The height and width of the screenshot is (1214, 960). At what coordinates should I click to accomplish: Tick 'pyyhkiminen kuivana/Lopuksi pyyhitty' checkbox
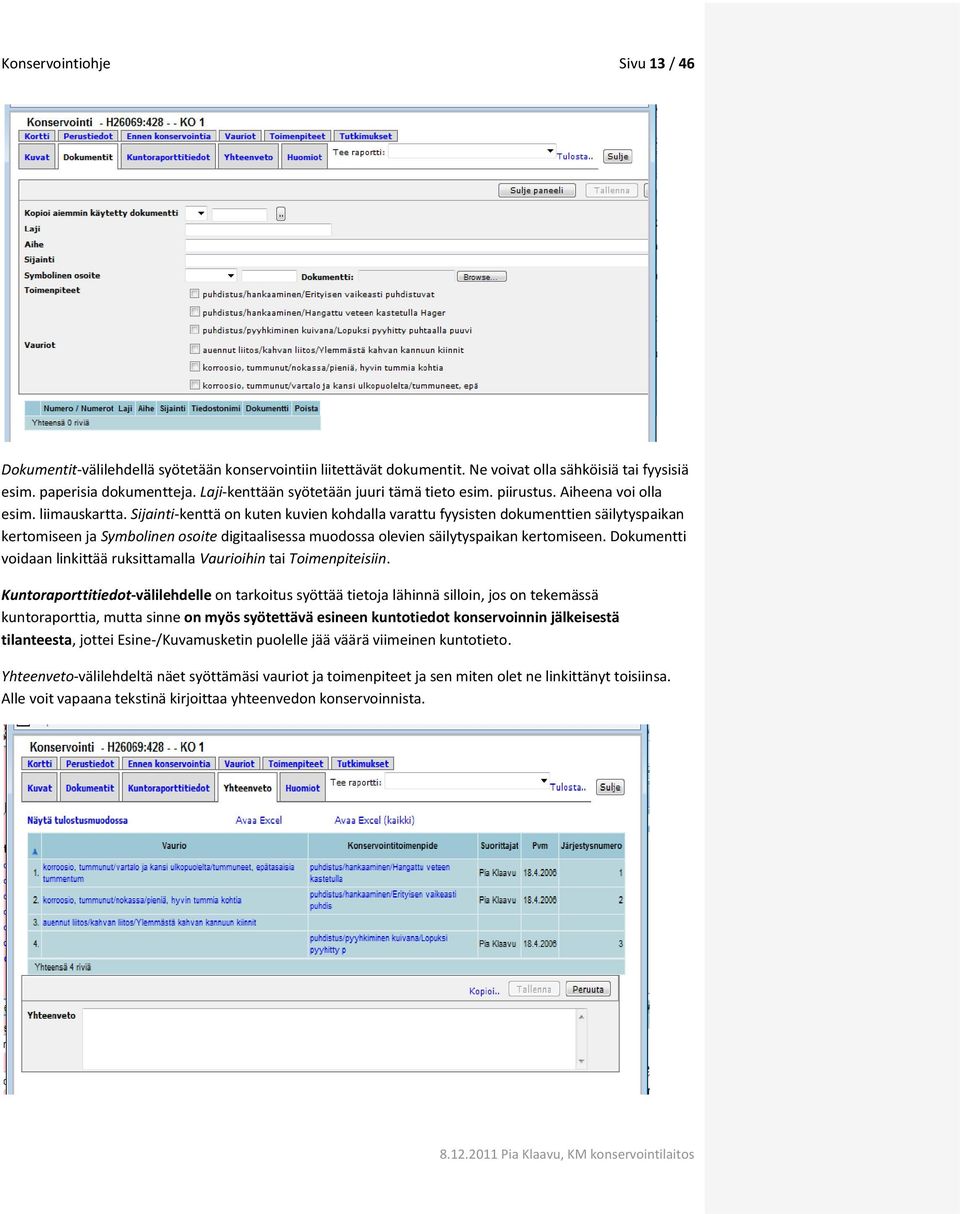click(194, 330)
